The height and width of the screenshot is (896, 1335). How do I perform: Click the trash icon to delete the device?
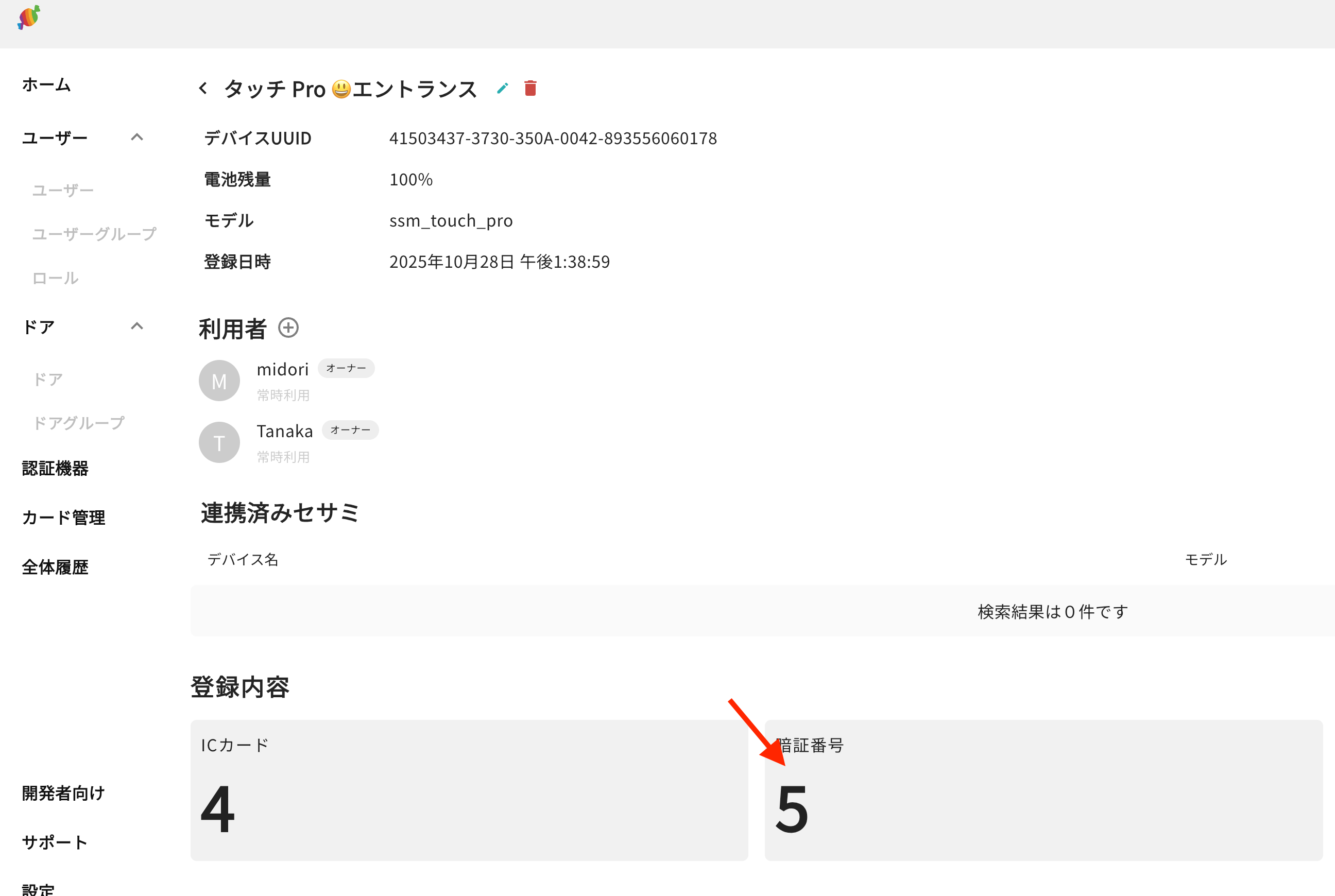point(530,88)
